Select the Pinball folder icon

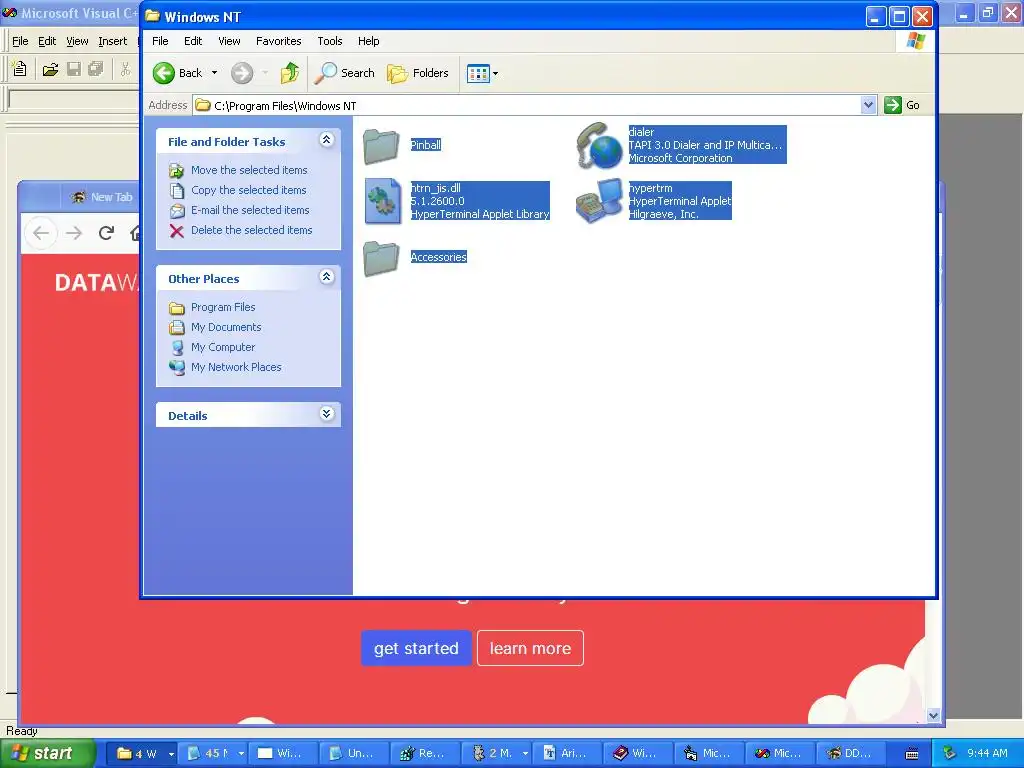click(x=381, y=146)
